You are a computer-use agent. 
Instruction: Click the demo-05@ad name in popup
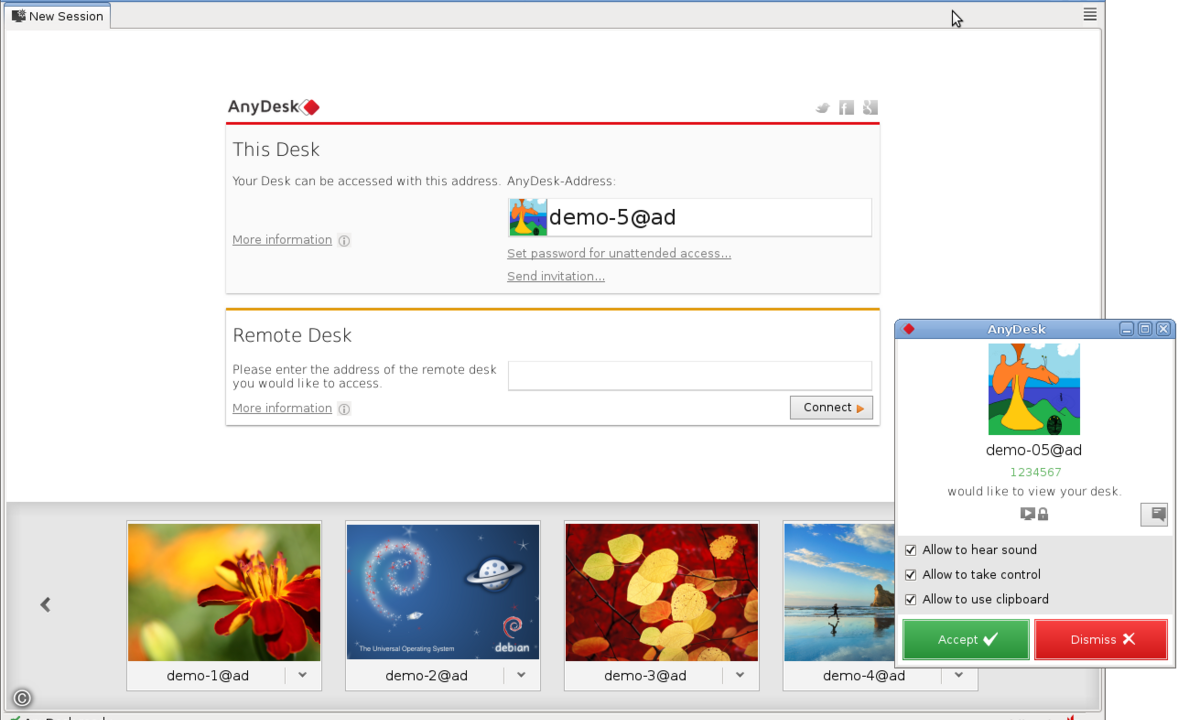pos(1034,450)
